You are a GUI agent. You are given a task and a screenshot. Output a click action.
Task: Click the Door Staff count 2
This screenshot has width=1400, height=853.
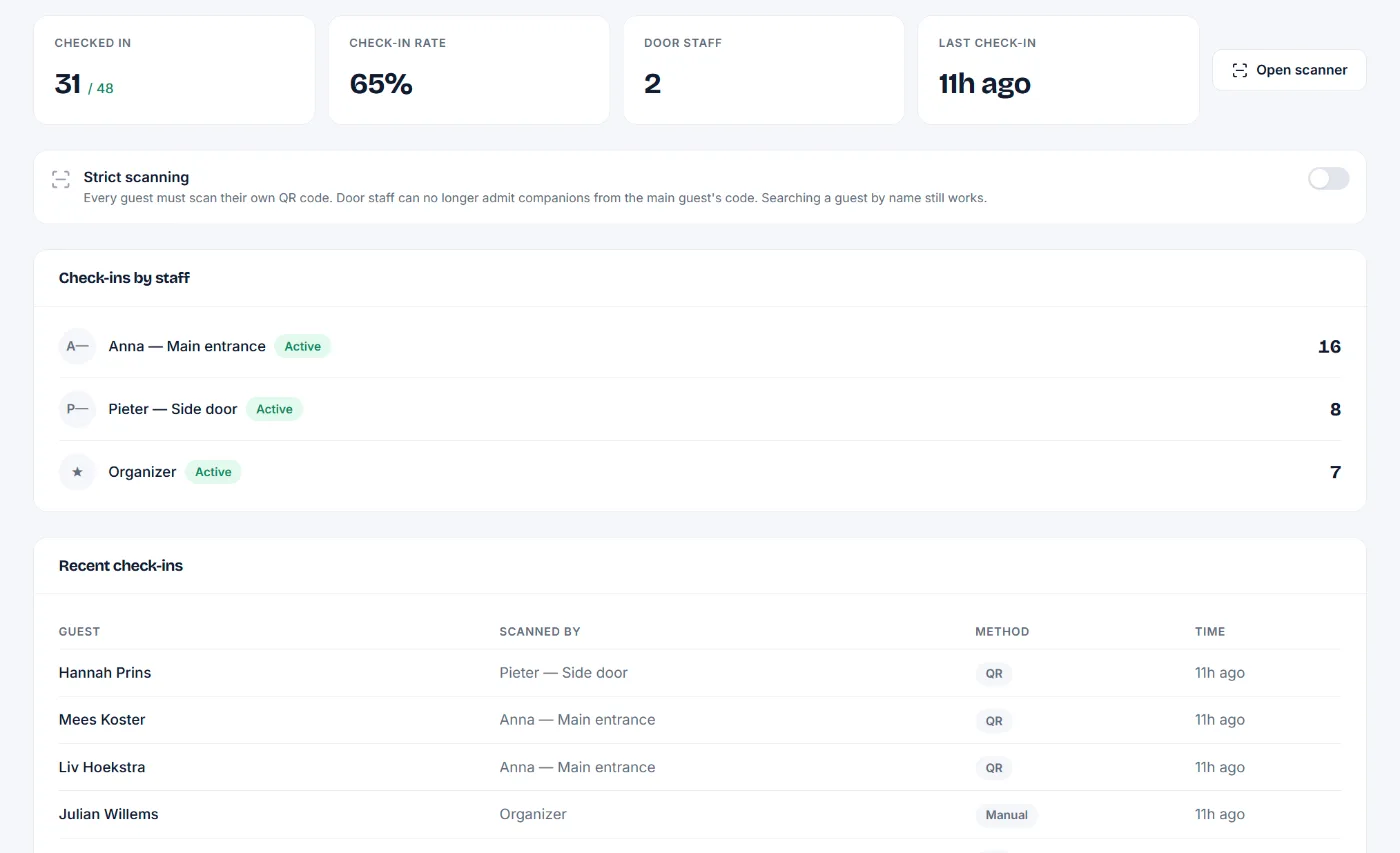[652, 84]
